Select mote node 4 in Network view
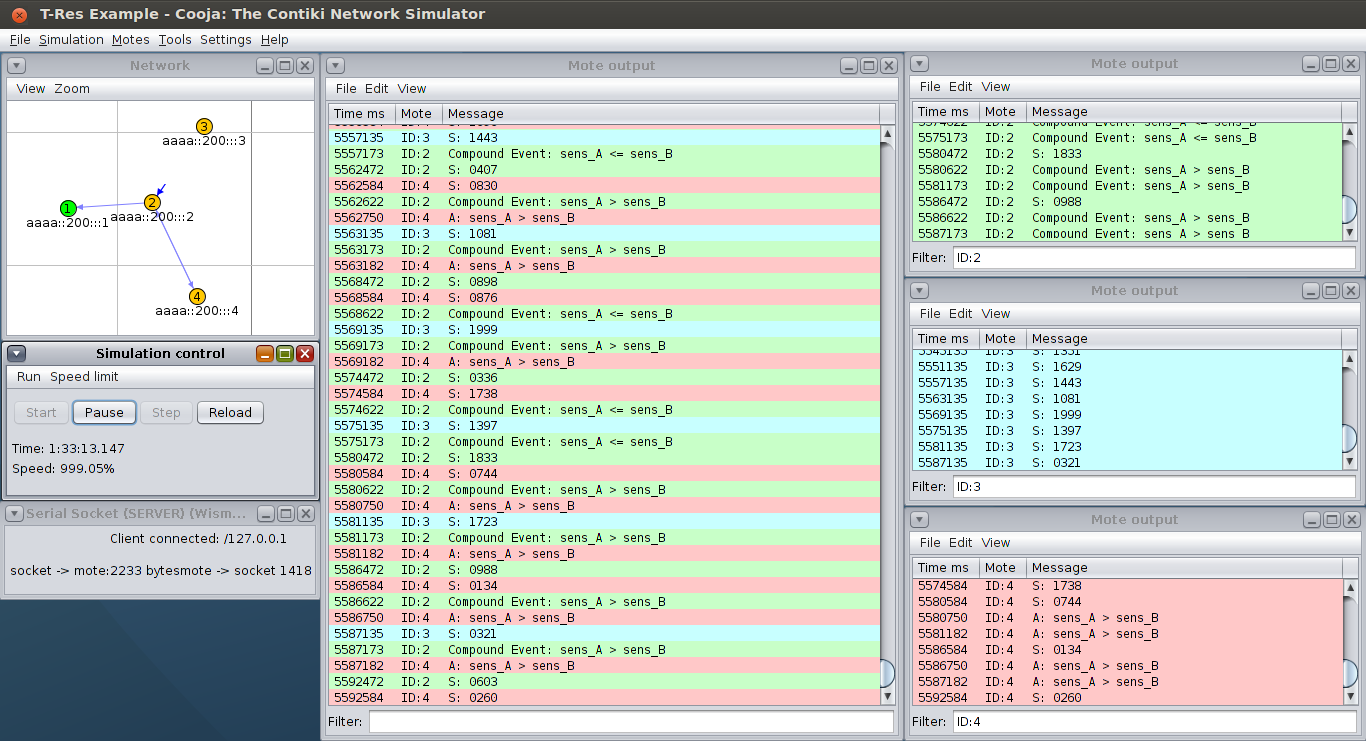1366x741 pixels. click(197, 296)
